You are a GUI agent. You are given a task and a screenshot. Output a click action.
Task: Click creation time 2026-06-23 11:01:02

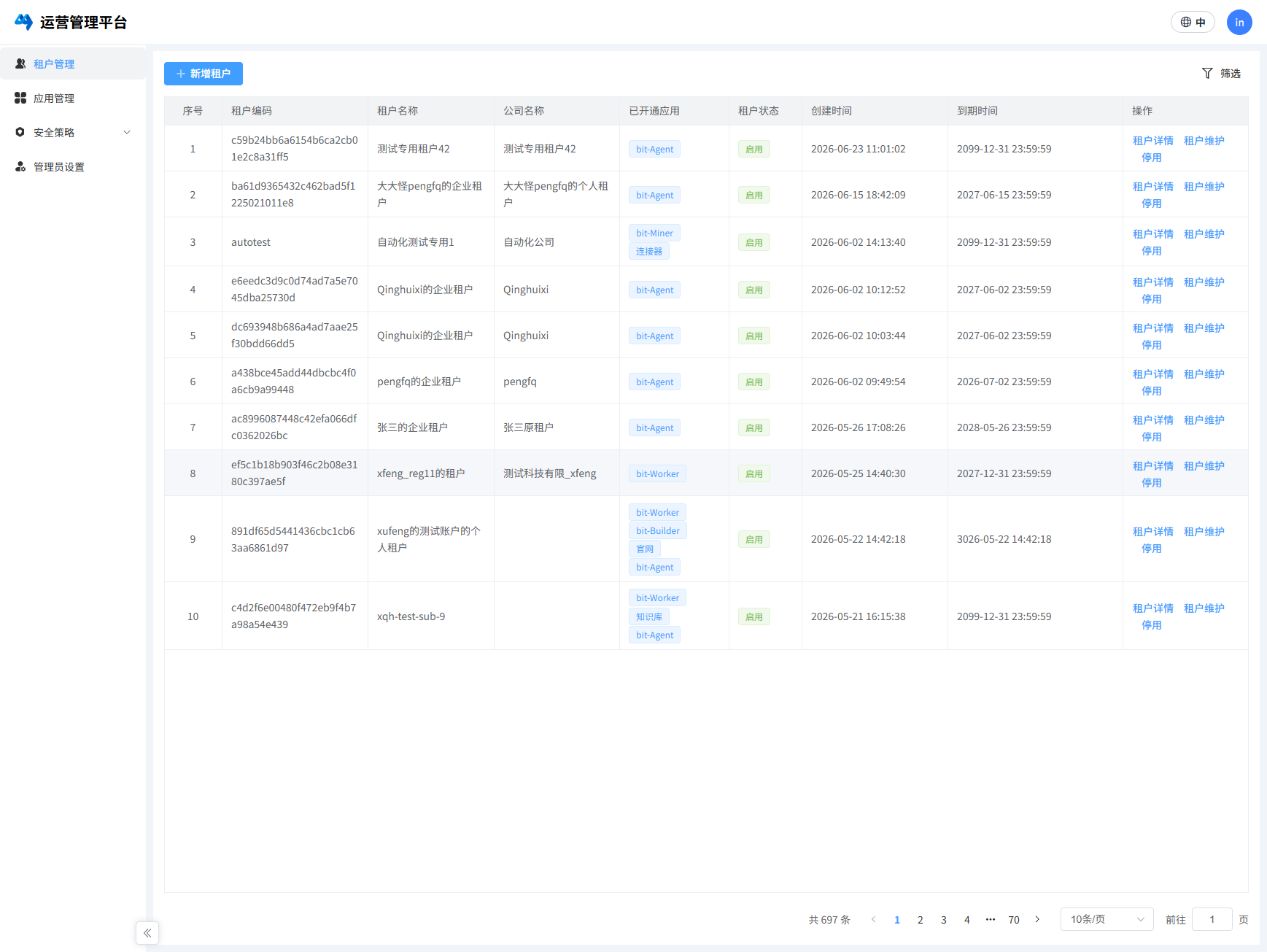tap(859, 148)
